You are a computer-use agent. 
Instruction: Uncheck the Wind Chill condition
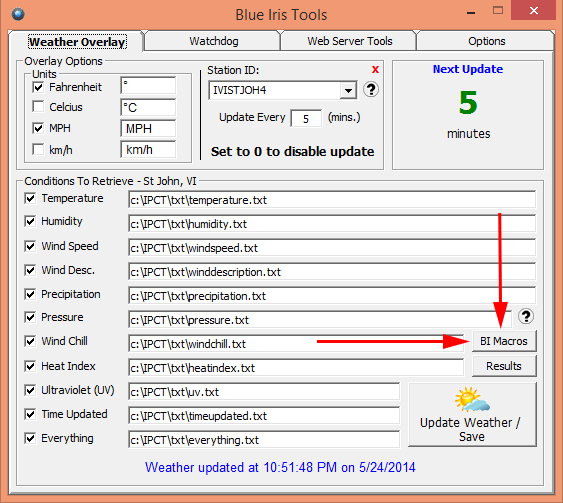point(30,341)
